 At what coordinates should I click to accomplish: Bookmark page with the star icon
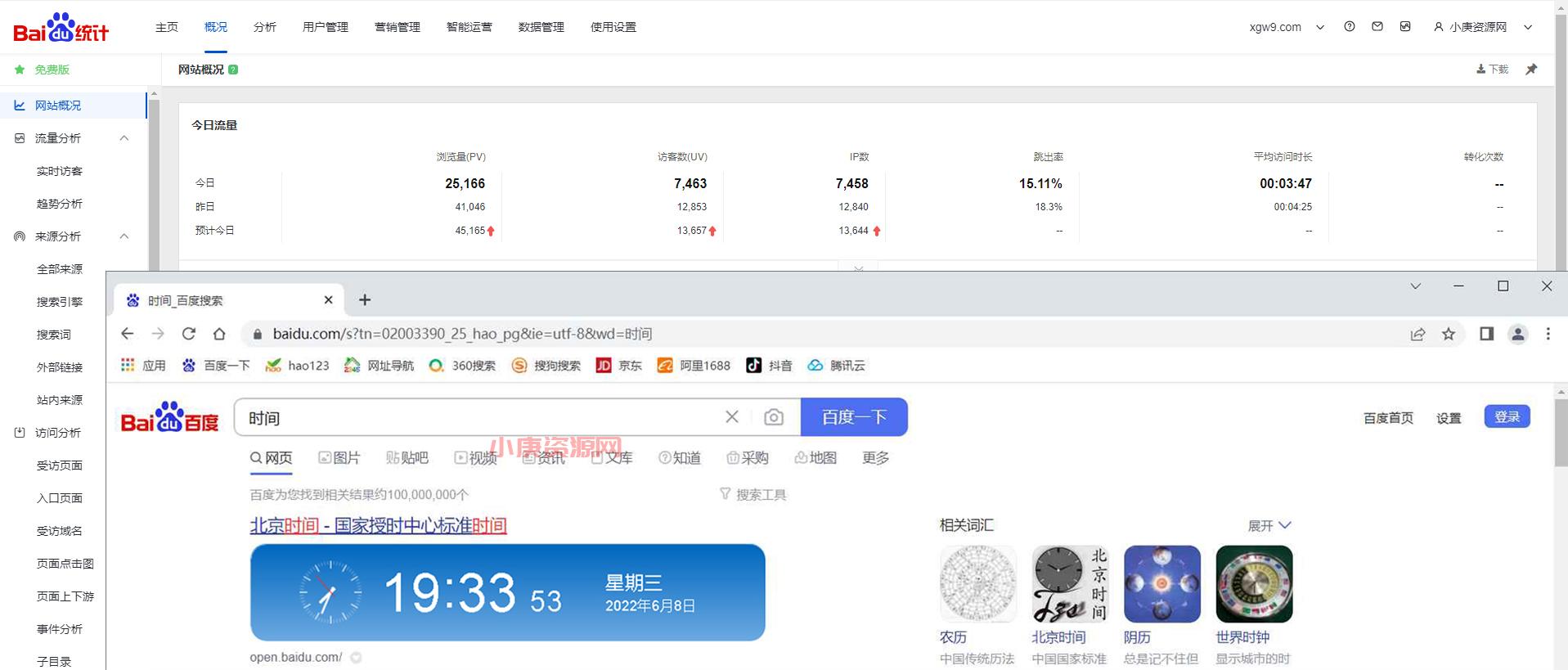tap(1449, 334)
